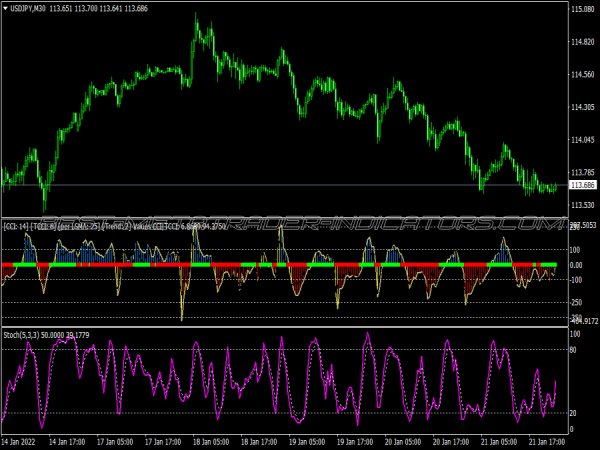
Task: Click the 19 Jan 17:00 time label
Action: coord(355,442)
